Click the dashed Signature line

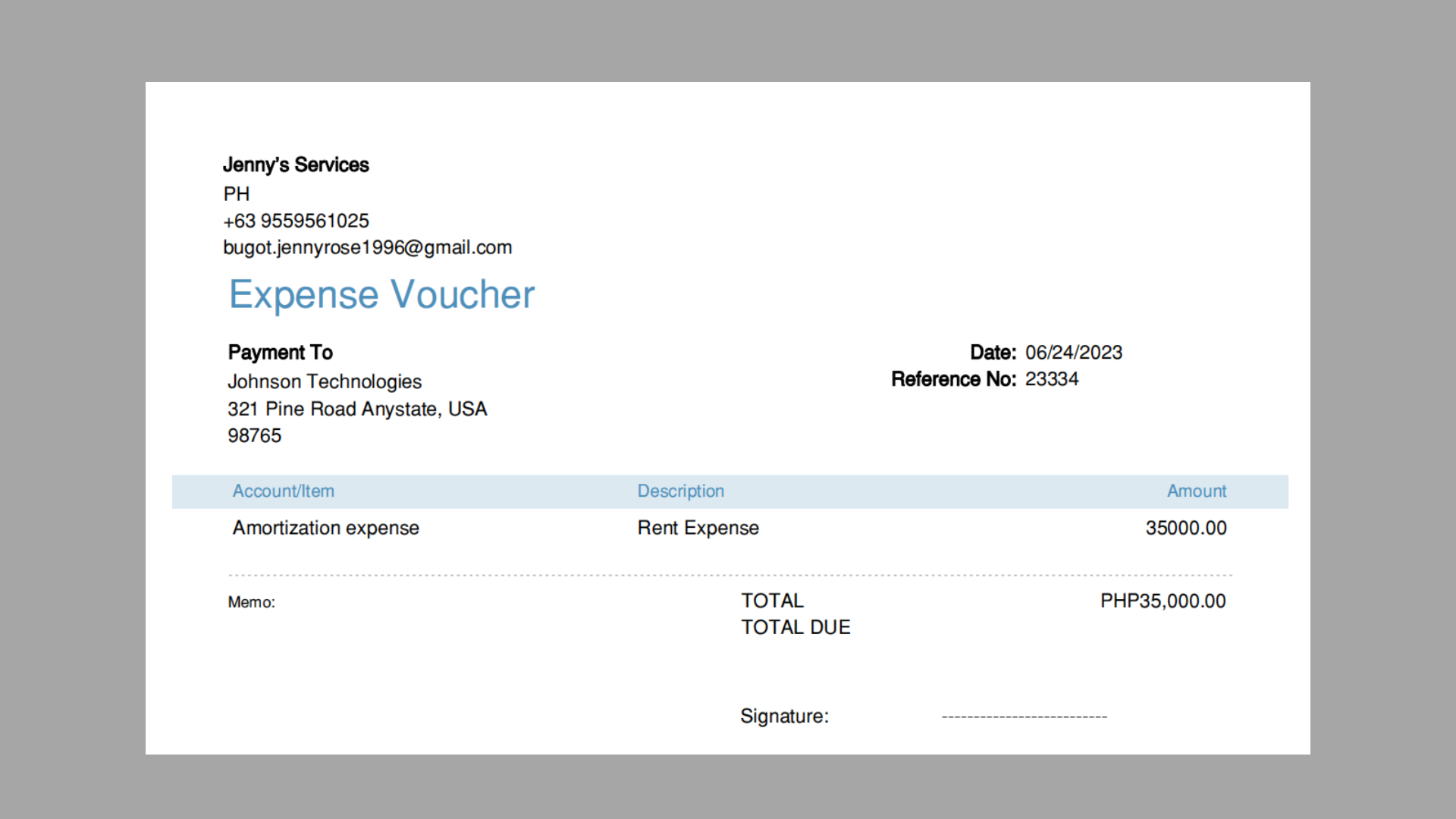point(1024,717)
